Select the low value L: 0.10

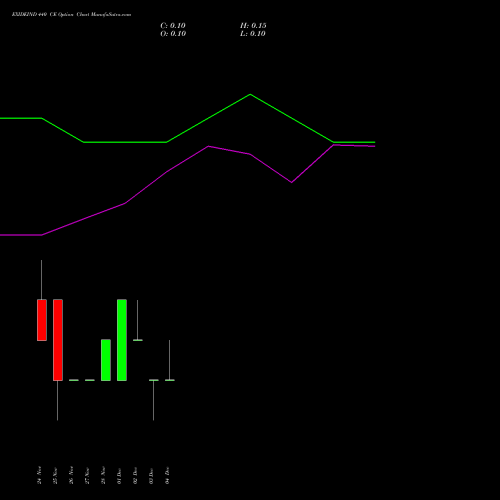click(x=253, y=34)
